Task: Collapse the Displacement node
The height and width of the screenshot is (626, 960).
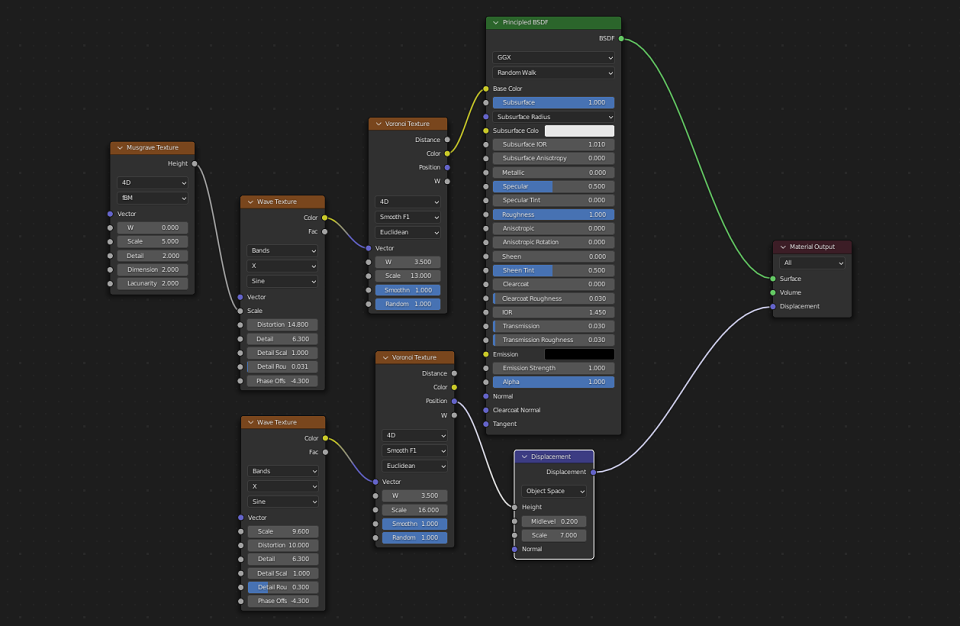Action: pyautogui.click(x=524, y=457)
